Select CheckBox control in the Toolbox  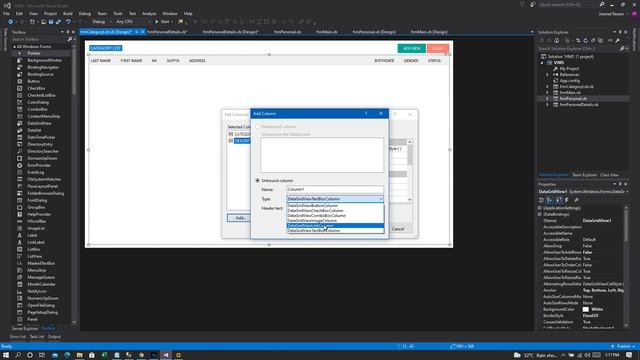36,88
